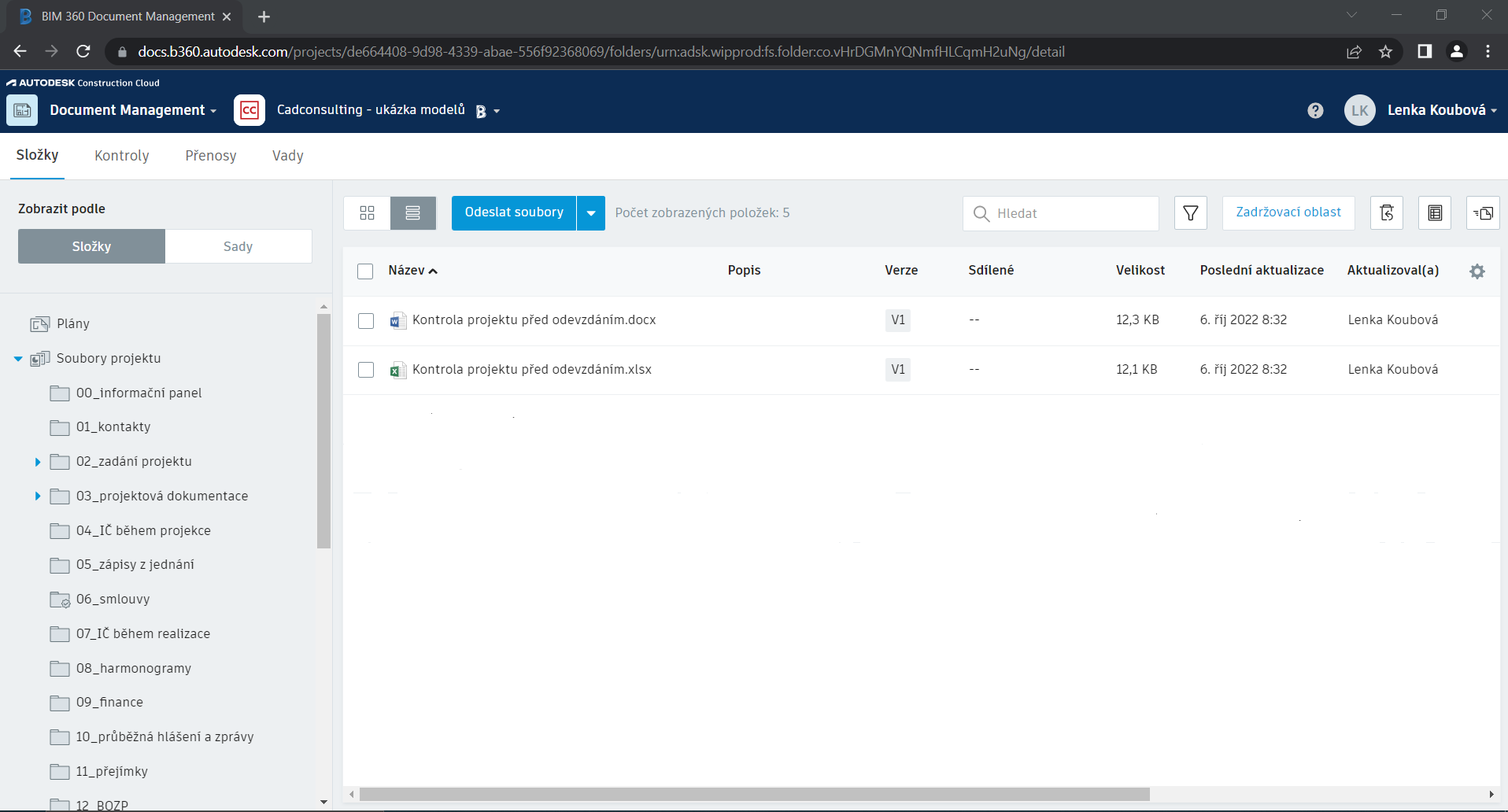This screenshot has height=812, width=1508.
Task: Expand the 02_zadání projektu folder
Action: [x=37, y=462]
